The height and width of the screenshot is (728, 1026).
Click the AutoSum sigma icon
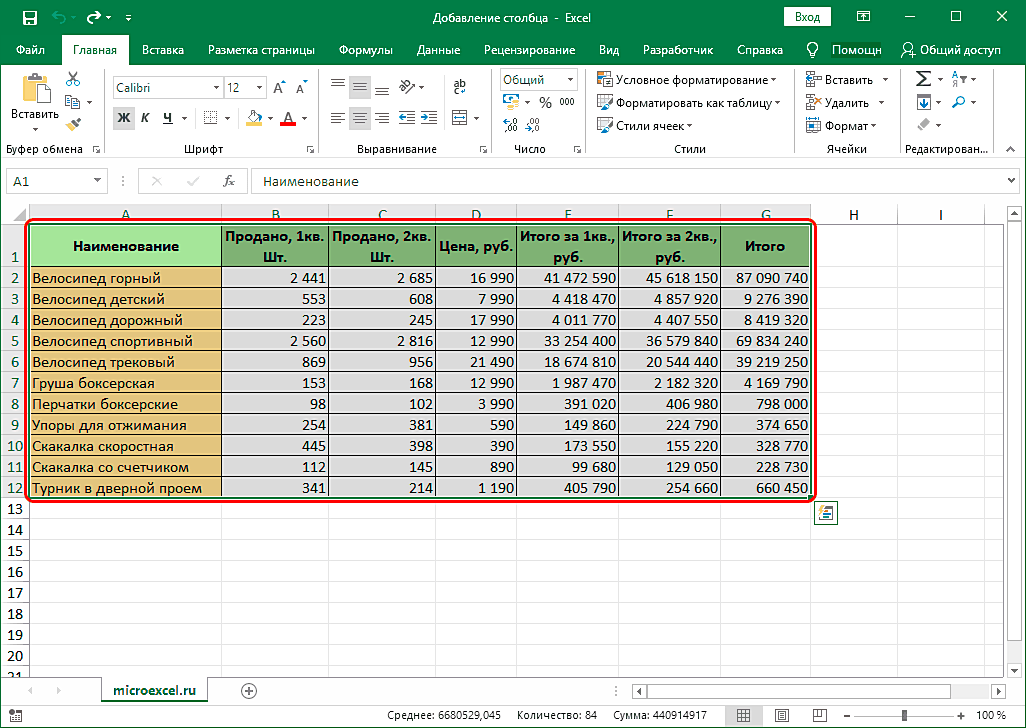(x=923, y=79)
